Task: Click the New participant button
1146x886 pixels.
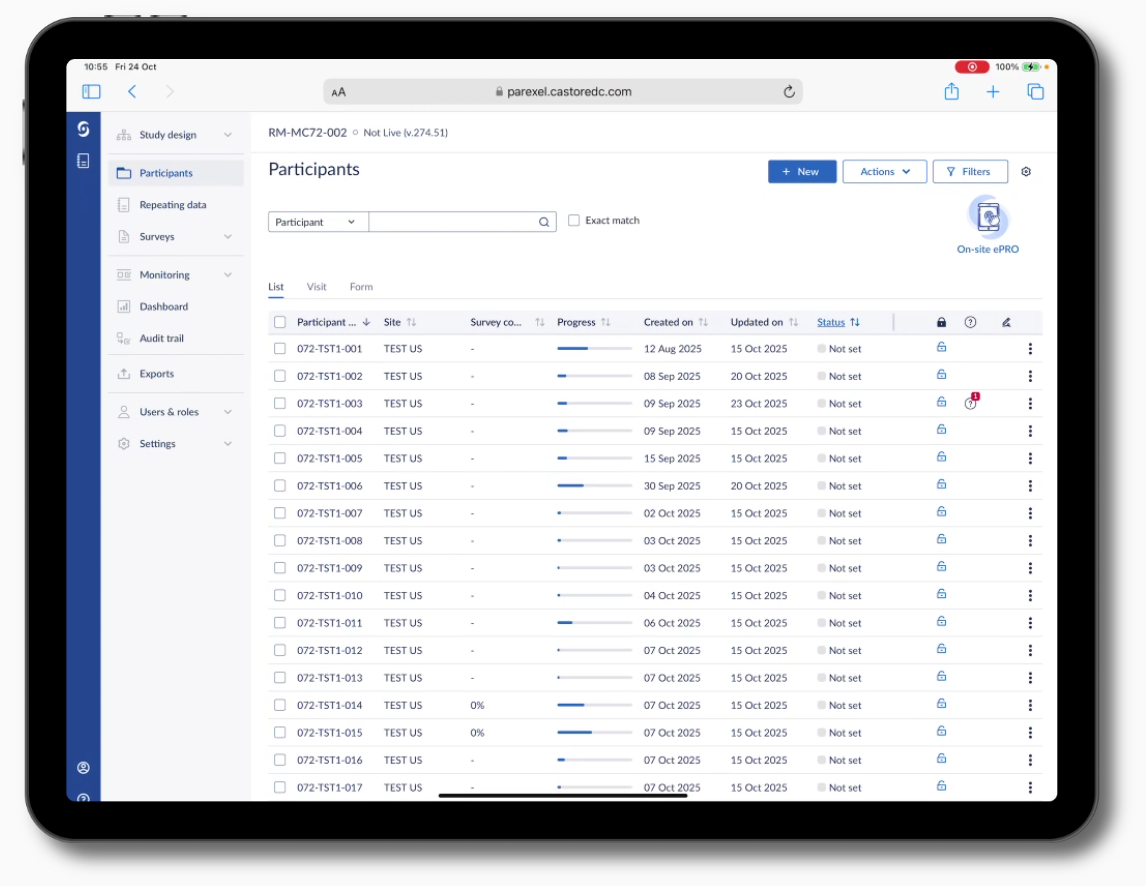Action: coord(801,172)
